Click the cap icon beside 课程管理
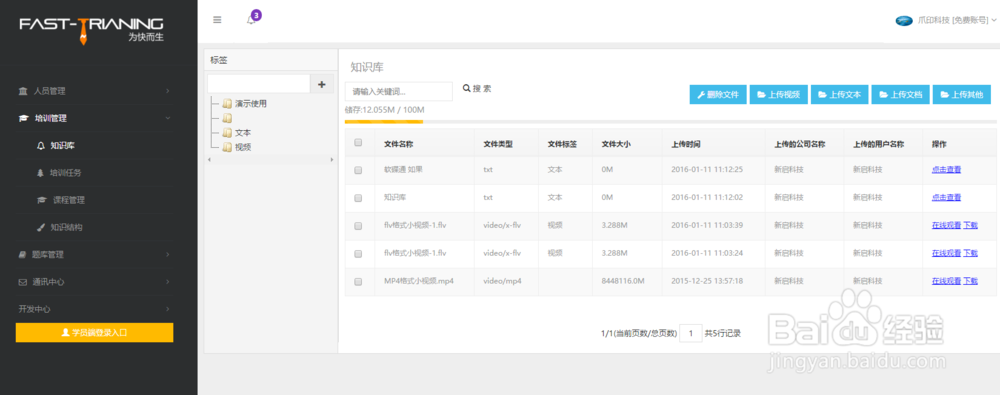Image resolution: width=1000 pixels, height=395 pixels. pyautogui.click(x=41, y=200)
